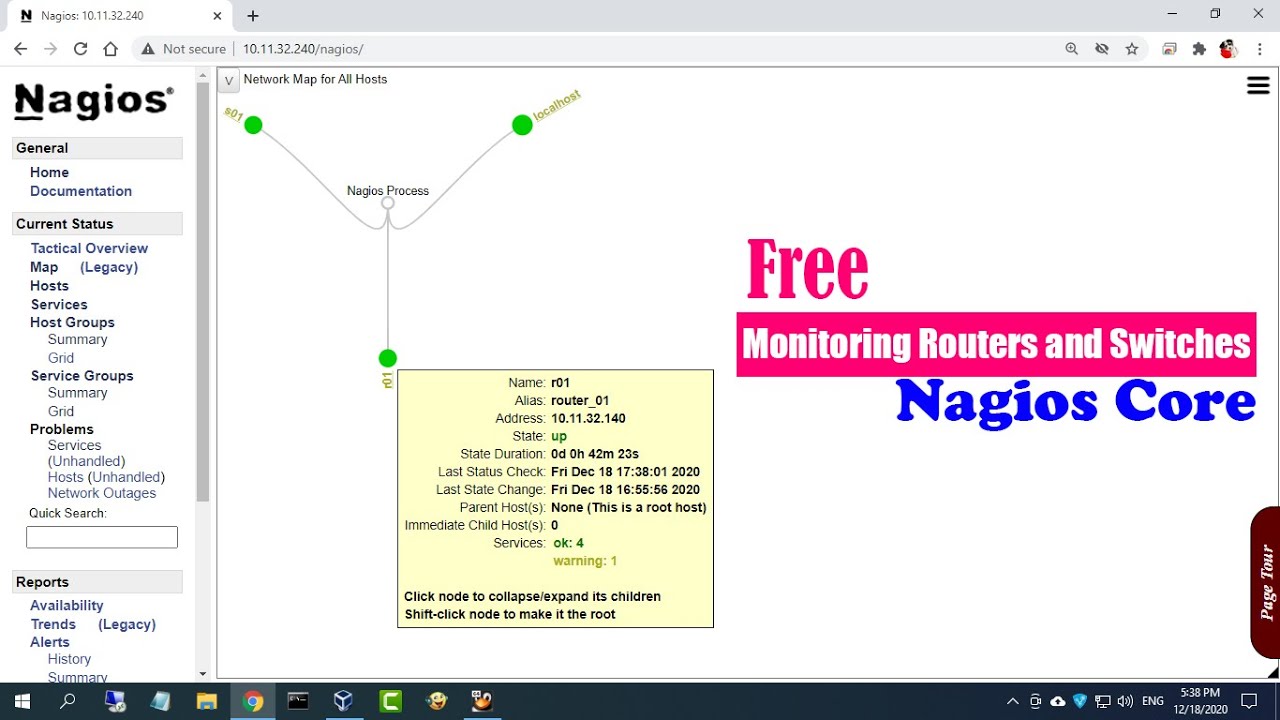
Task: Click the taskbar clock
Action: pos(1200,701)
